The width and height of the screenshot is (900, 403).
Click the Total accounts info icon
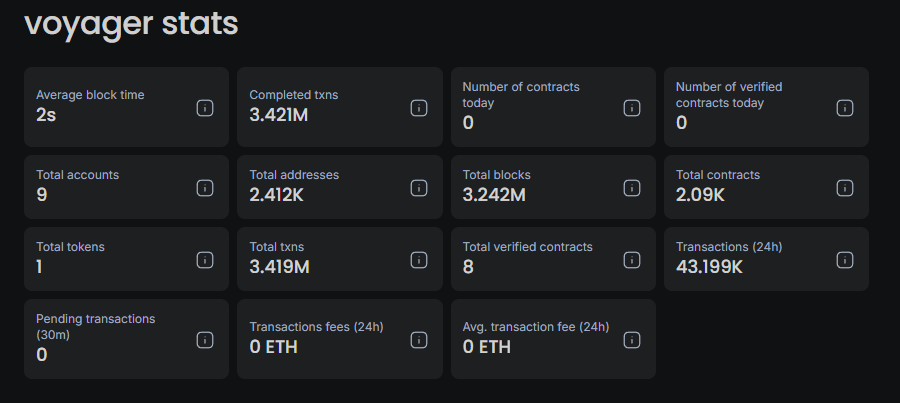205,187
